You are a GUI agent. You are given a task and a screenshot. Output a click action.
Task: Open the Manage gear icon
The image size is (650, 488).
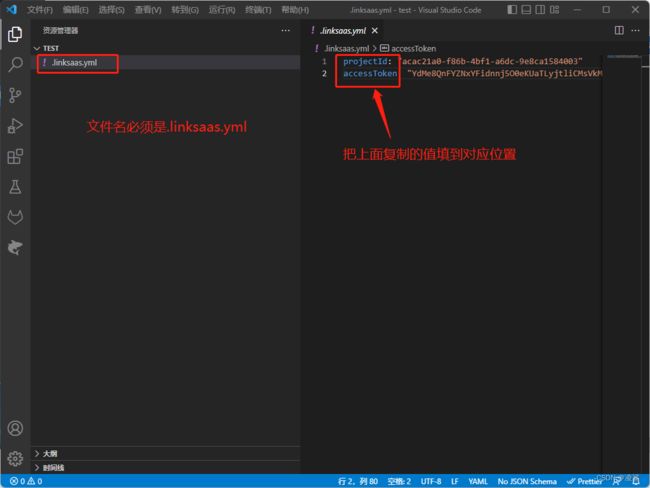(15, 459)
